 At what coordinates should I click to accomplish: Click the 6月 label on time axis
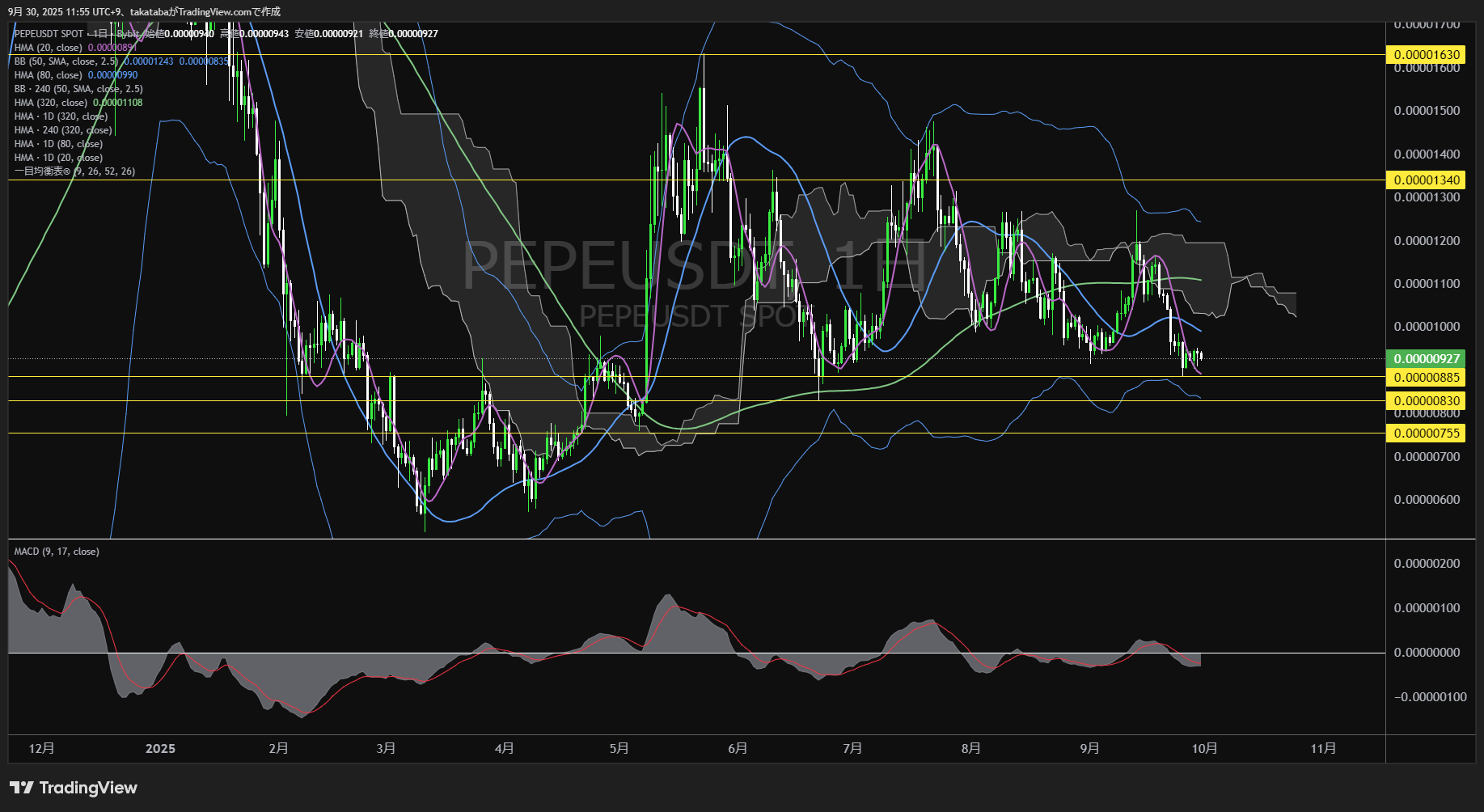coord(738,749)
